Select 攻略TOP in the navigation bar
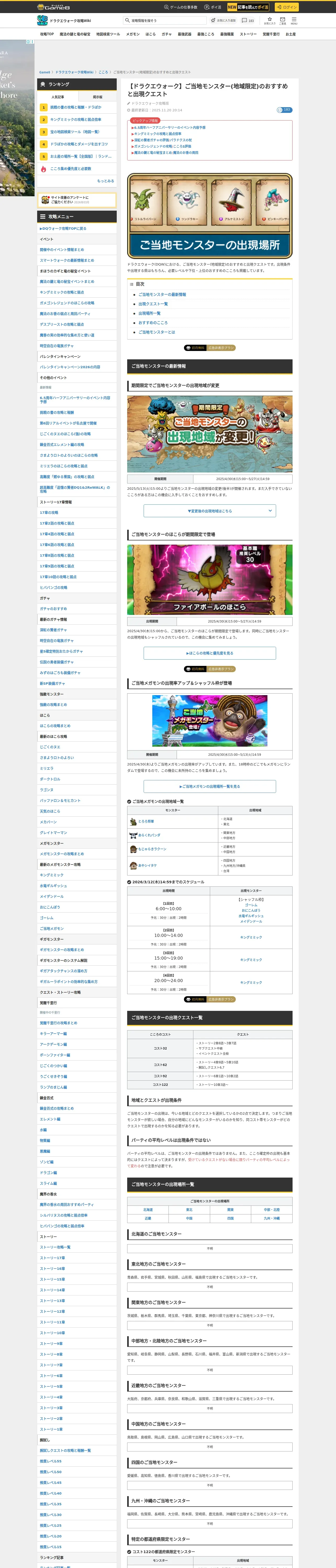The height and width of the screenshot is (1568, 336). pos(47,34)
